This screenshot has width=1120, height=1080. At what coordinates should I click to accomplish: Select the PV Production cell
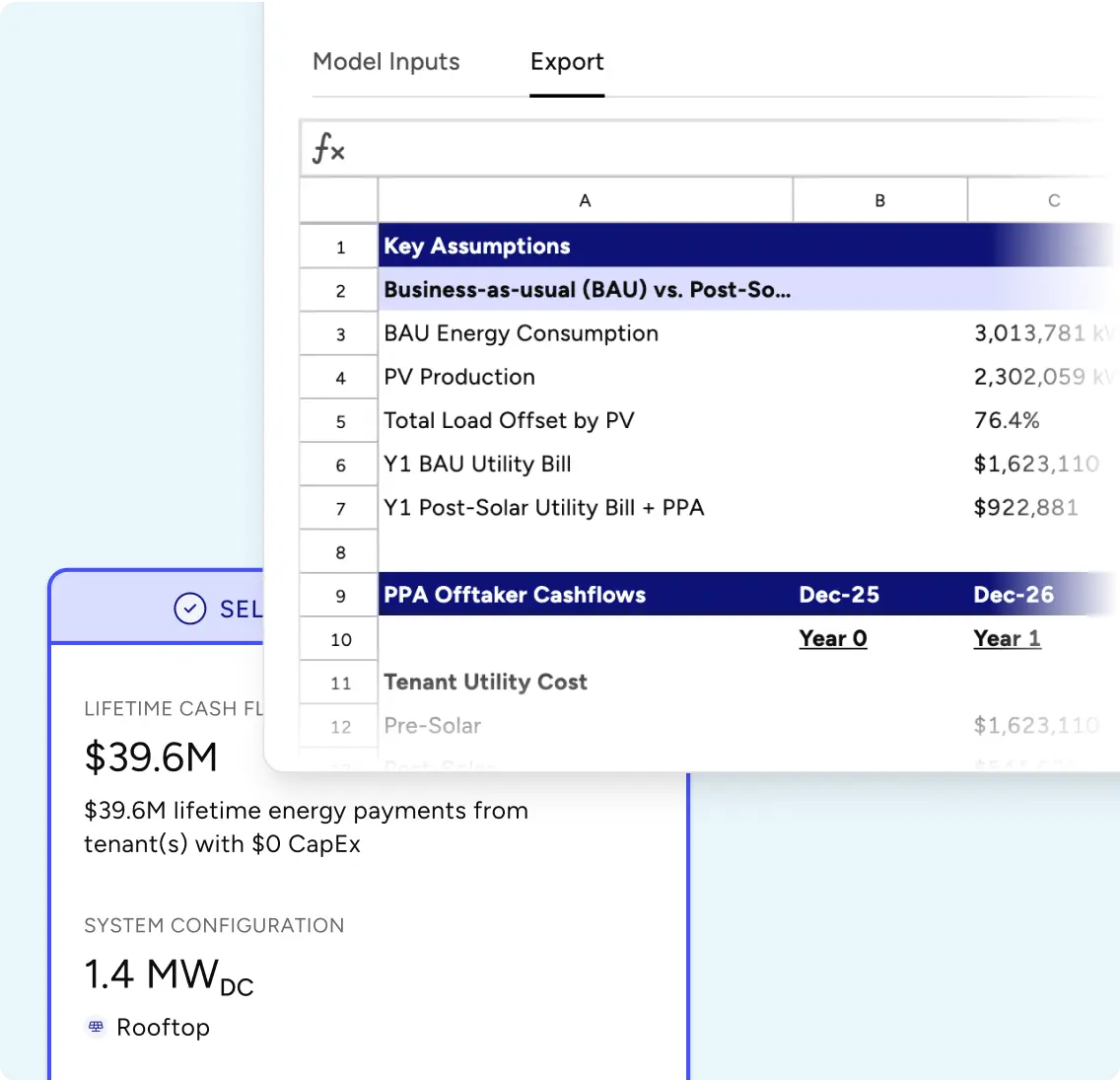(x=459, y=377)
